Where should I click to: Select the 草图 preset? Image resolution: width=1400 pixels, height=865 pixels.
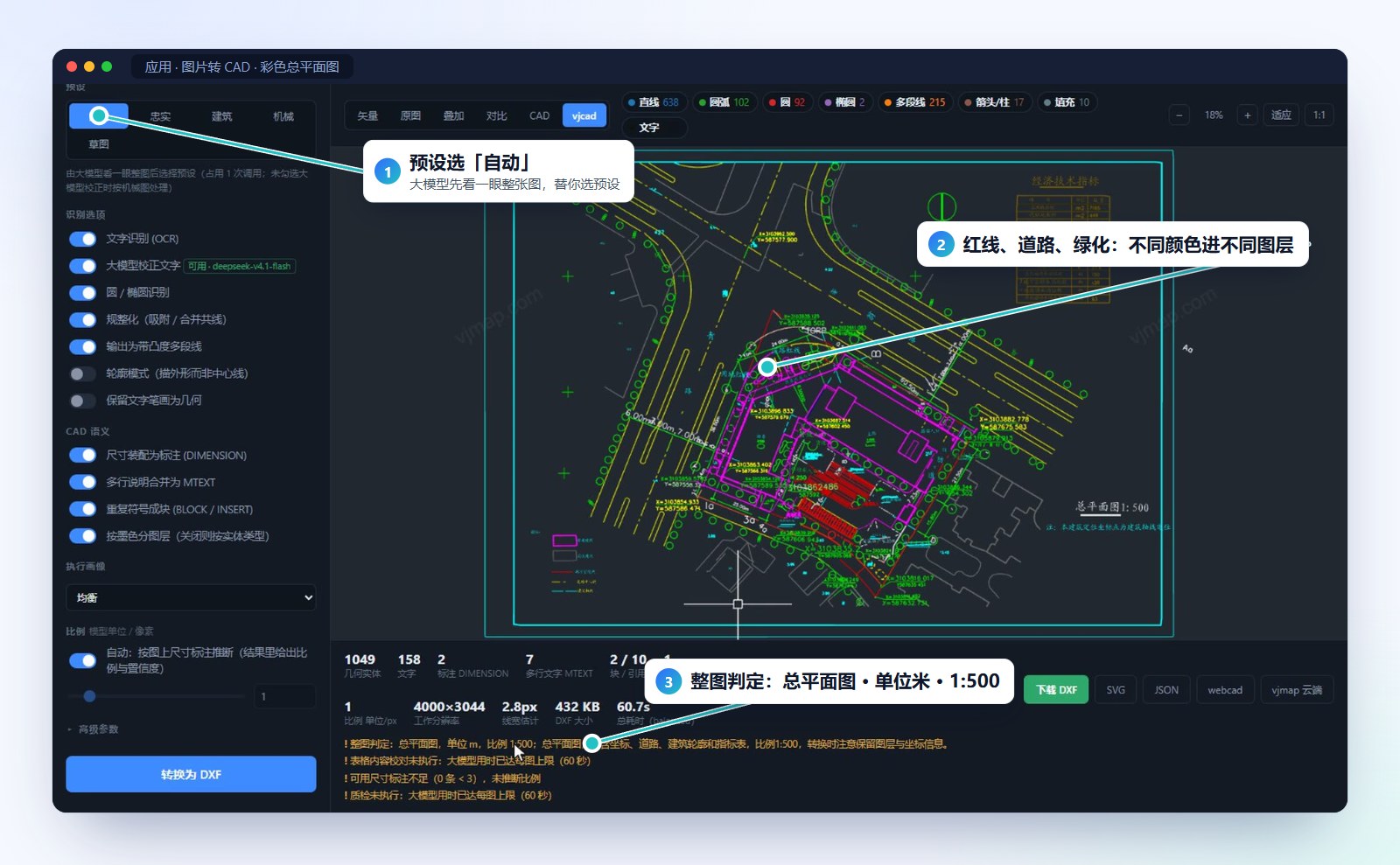coord(99,144)
